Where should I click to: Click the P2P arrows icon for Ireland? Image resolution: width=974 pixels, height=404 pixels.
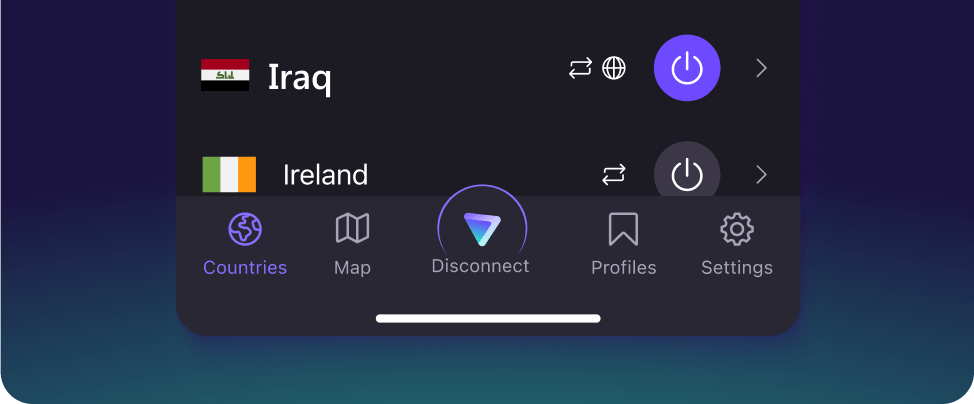click(614, 175)
